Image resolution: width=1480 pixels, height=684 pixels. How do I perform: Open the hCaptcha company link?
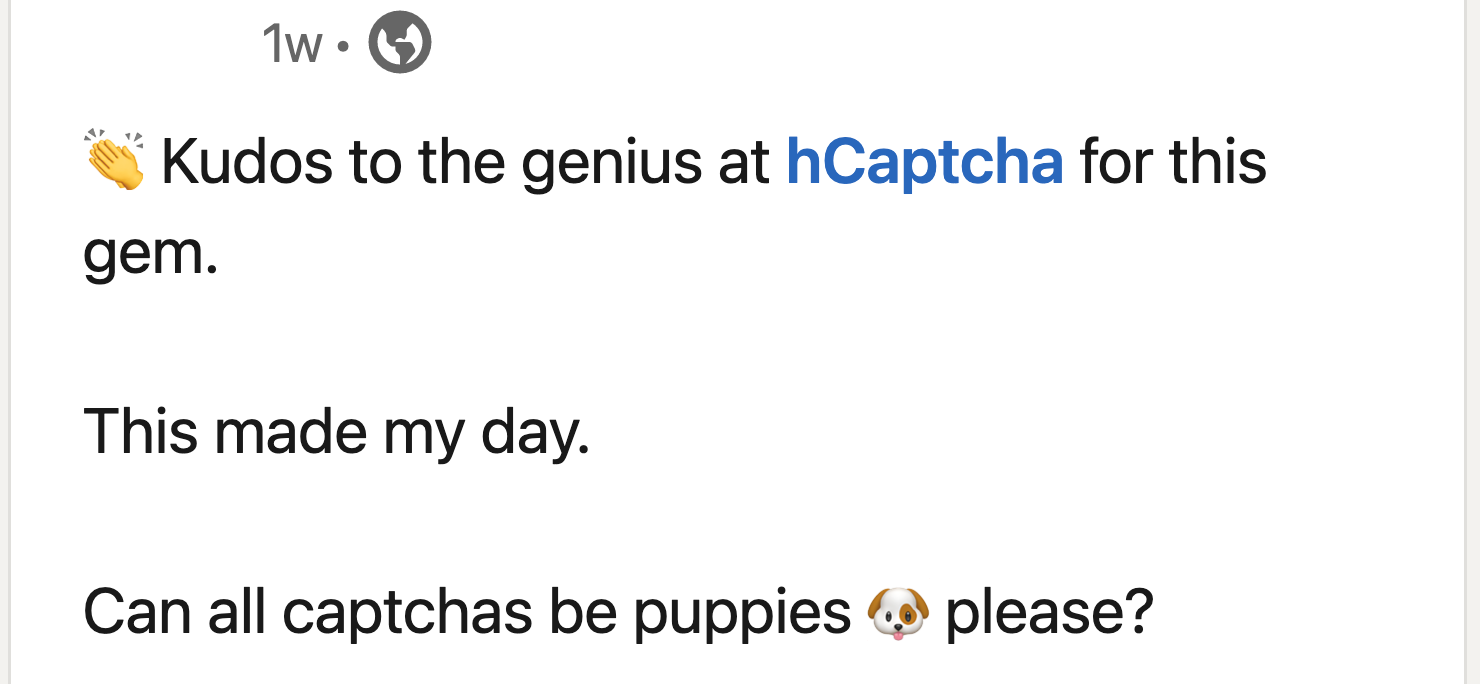[x=924, y=162]
